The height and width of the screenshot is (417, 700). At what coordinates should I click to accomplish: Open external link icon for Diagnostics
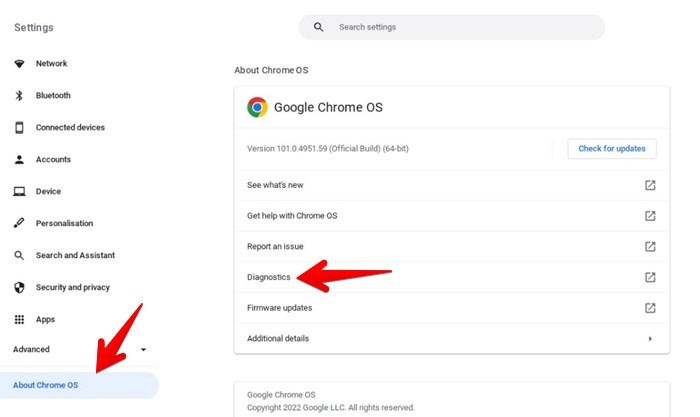pyautogui.click(x=650, y=277)
